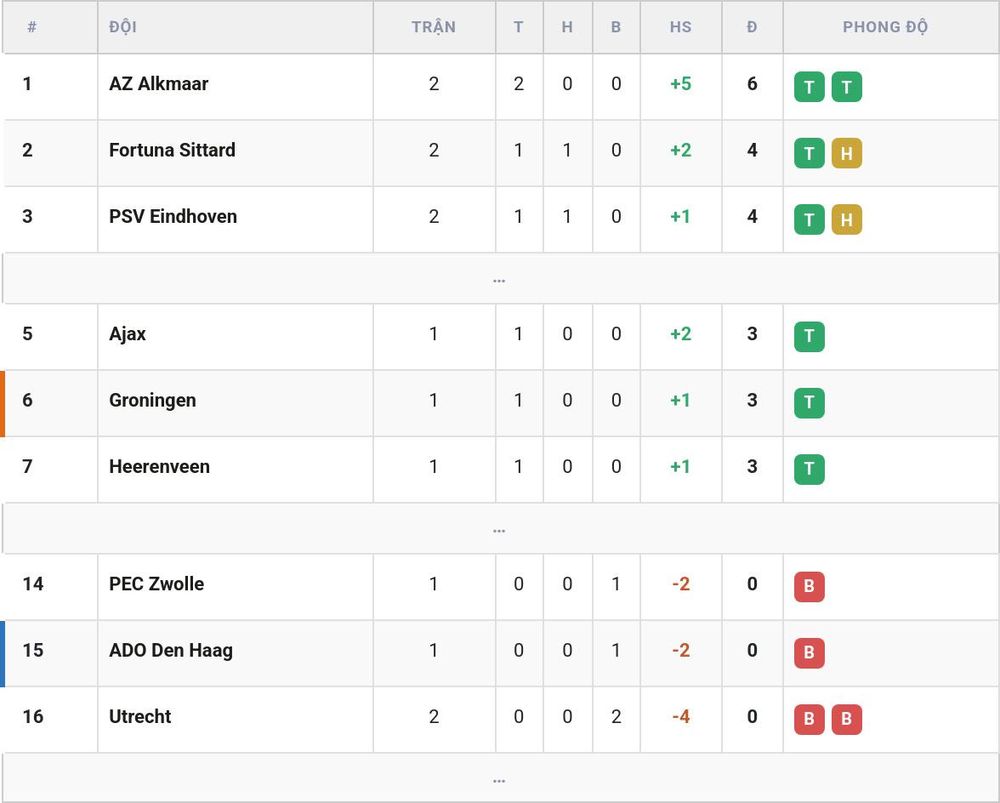Click ADO Den Haag's red B form badge
The height and width of the screenshot is (803, 1000).
point(809,653)
